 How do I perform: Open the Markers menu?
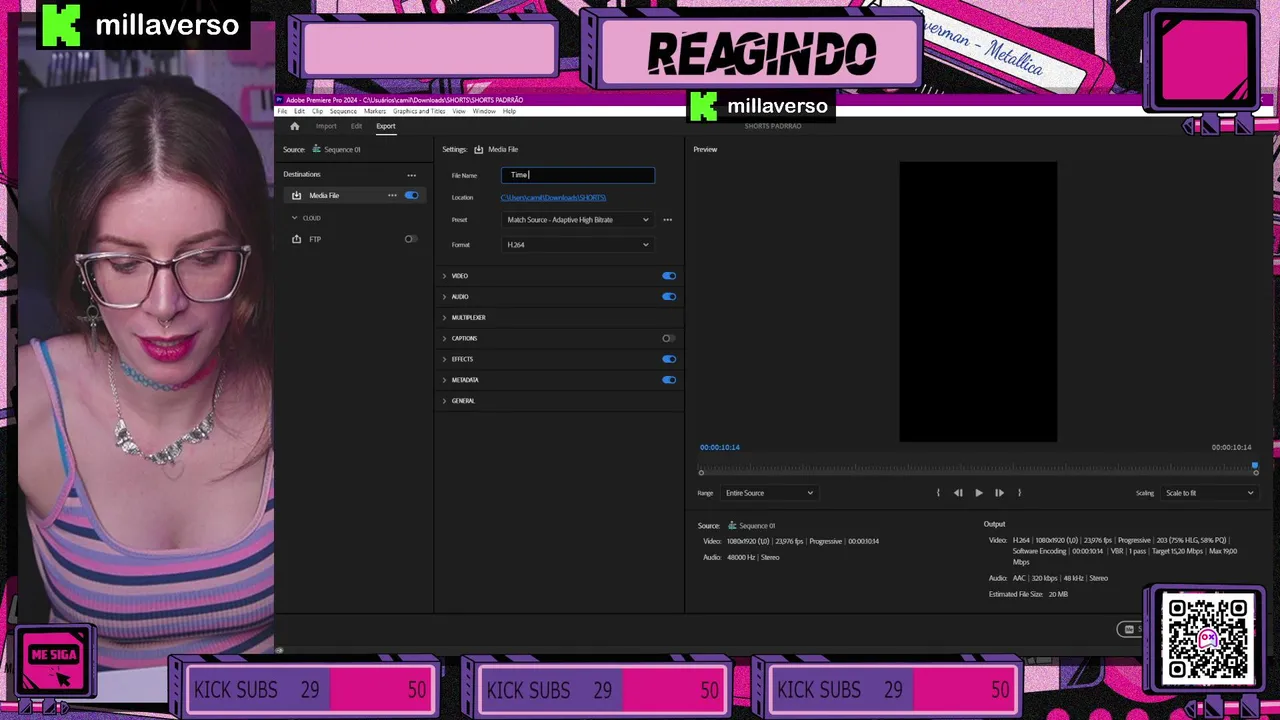[375, 111]
